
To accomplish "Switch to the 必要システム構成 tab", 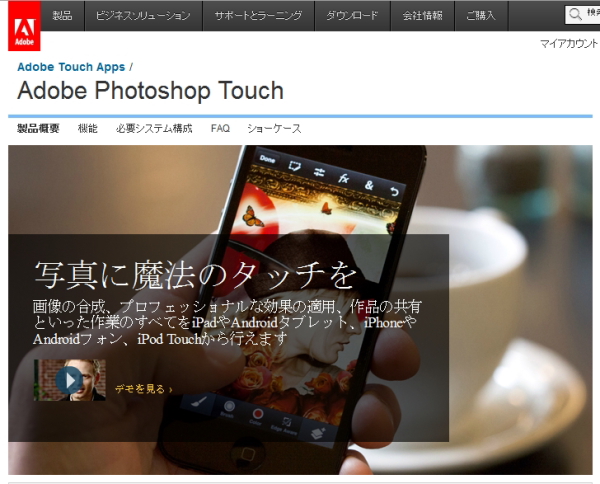I will click(x=154, y=128).
